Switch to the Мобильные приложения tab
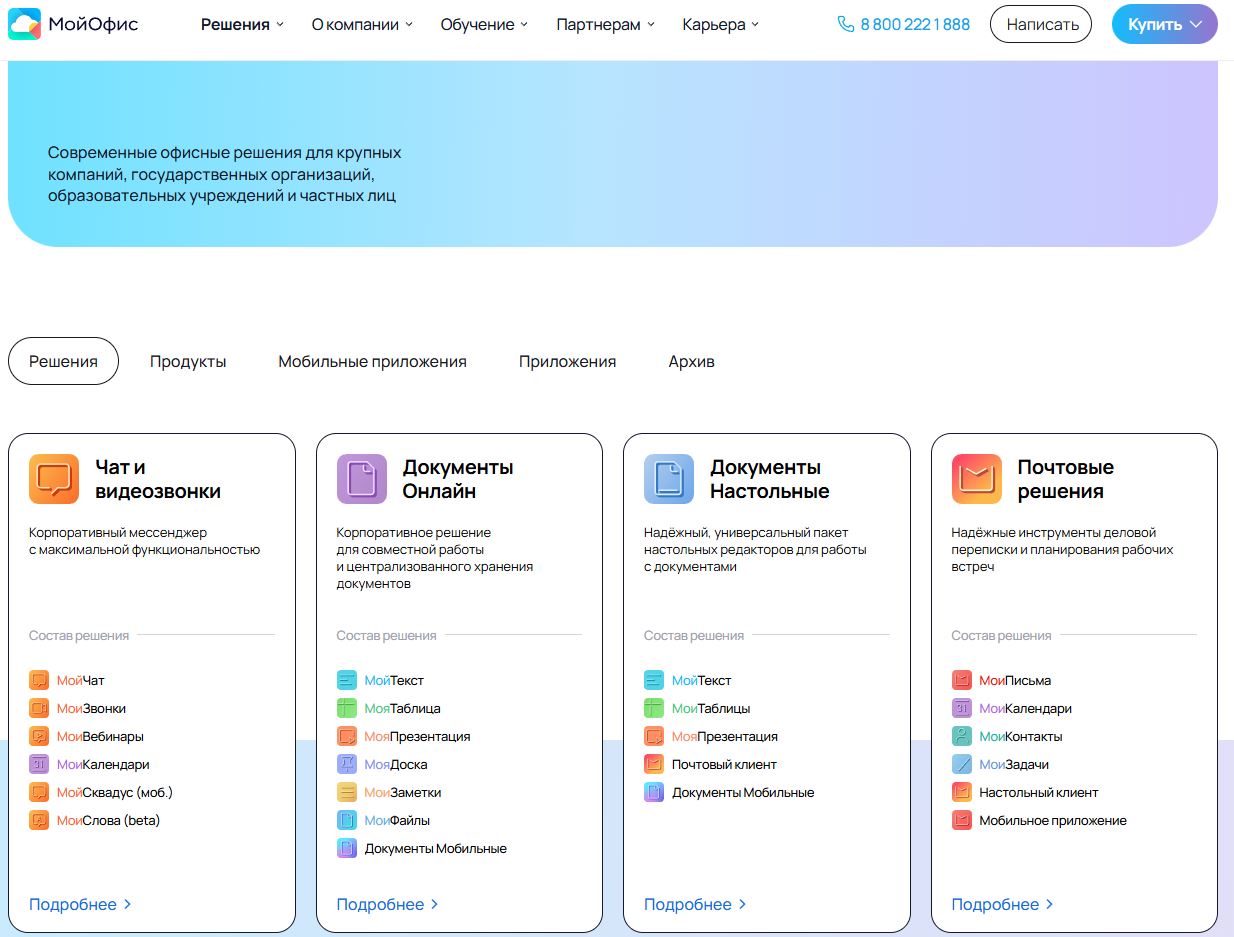1234x937 pixels. [372, 361]
